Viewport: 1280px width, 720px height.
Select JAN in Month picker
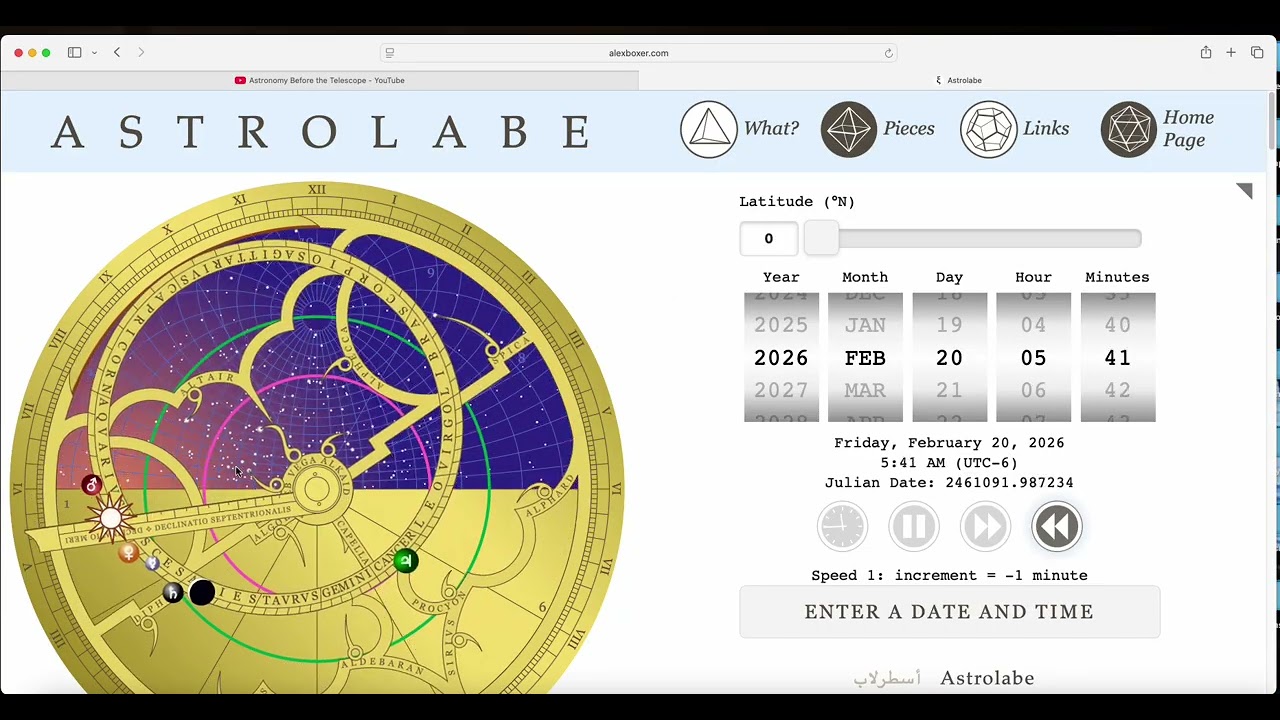click(x=865, y=325)
